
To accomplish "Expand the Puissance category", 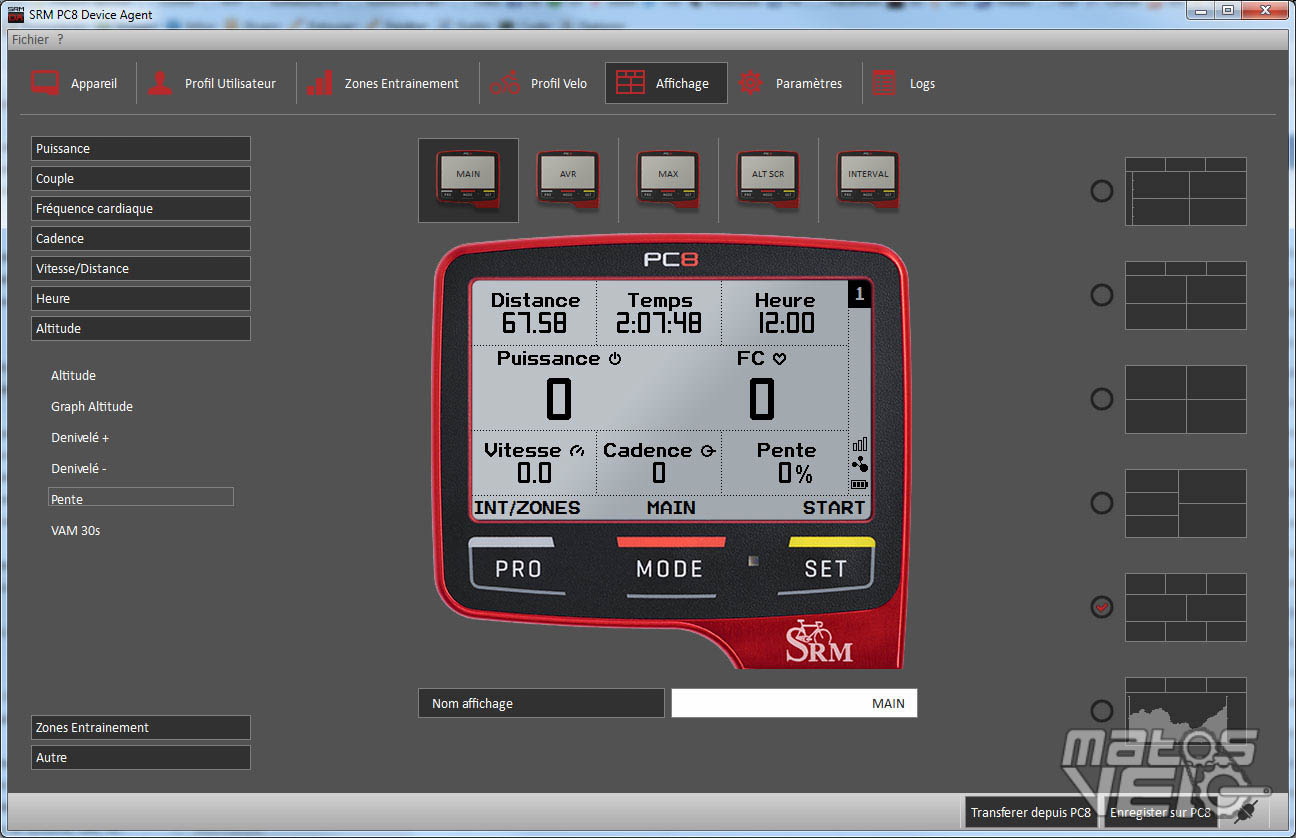I will coord(141,148).
